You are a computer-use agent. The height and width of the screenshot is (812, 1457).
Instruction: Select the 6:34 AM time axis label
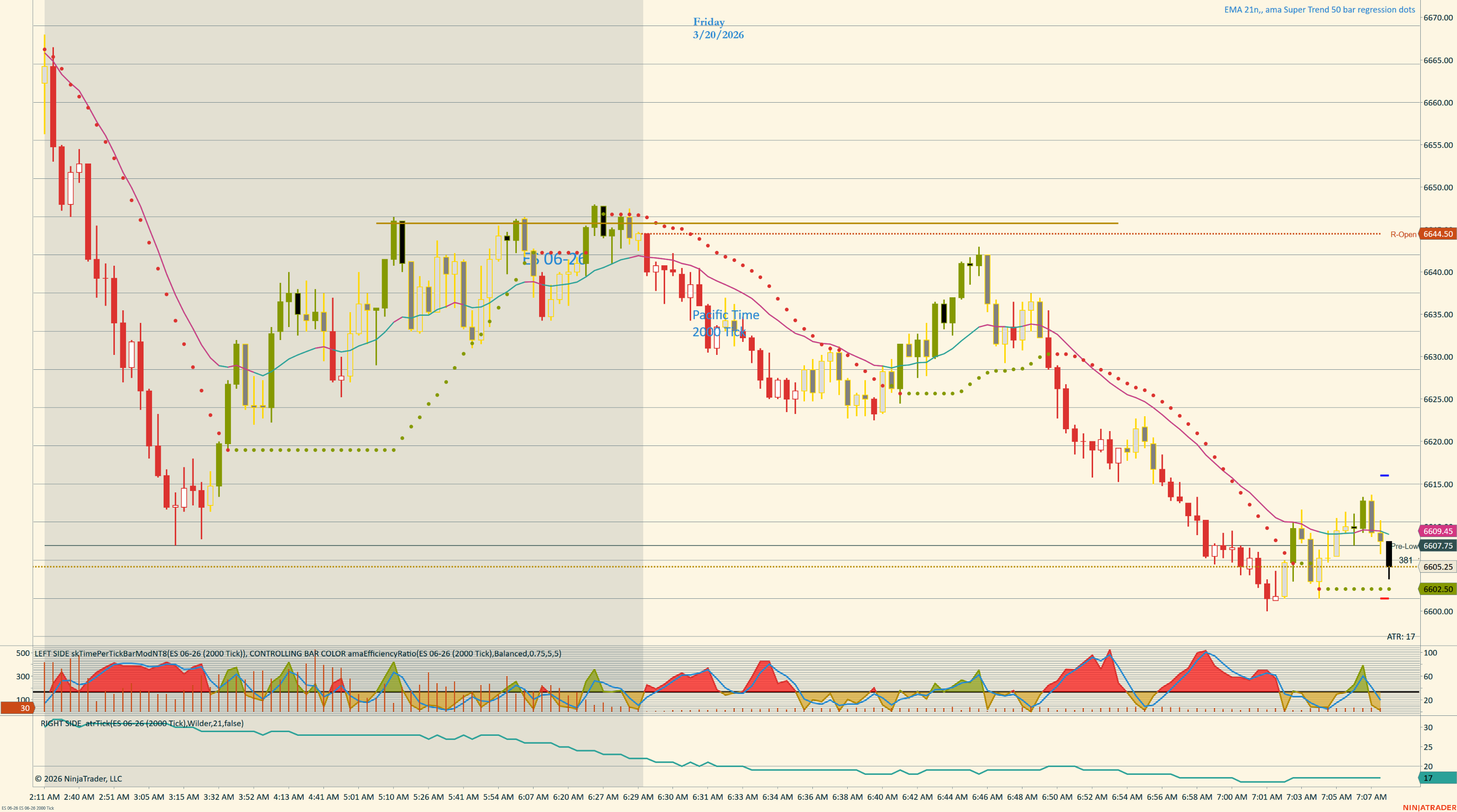[778, 797]
